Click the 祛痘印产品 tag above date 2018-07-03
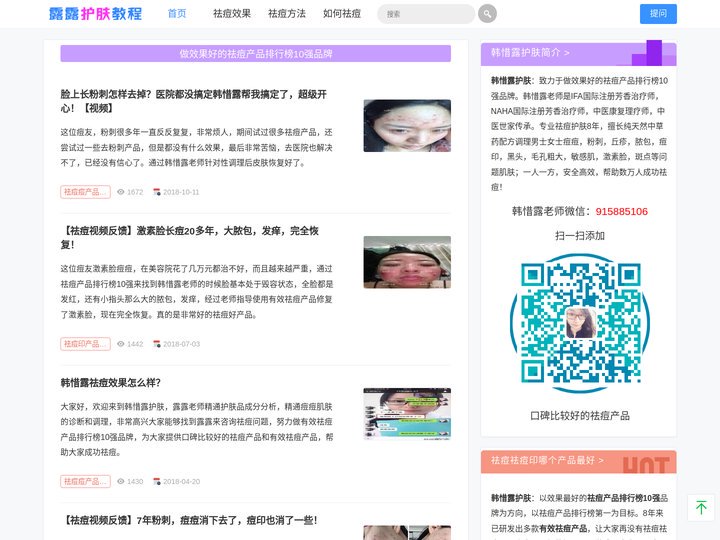The height and width of the screenshot is (540, 720). [85, 344]
